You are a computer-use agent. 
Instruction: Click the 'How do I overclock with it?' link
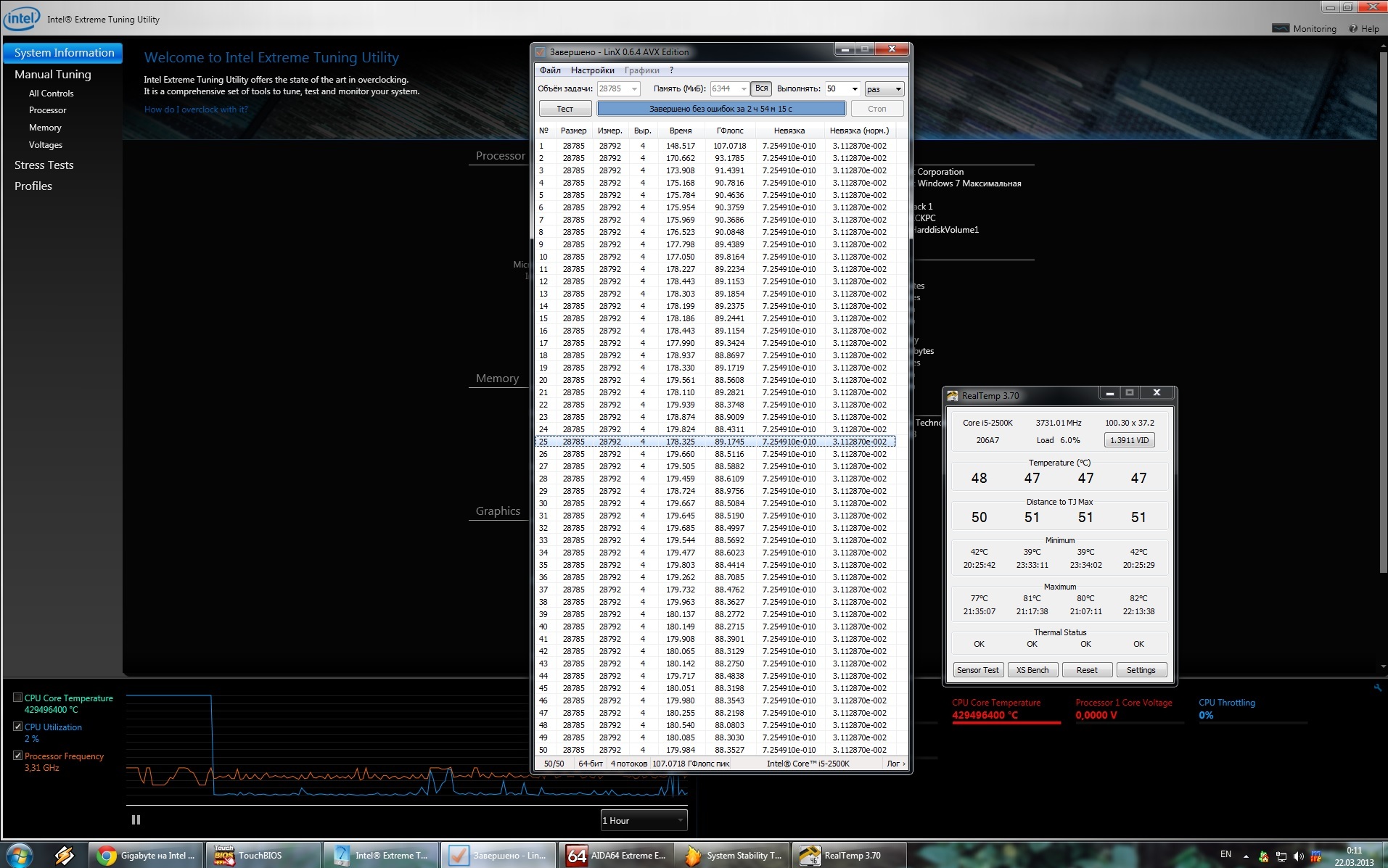(x=196, y=109)
